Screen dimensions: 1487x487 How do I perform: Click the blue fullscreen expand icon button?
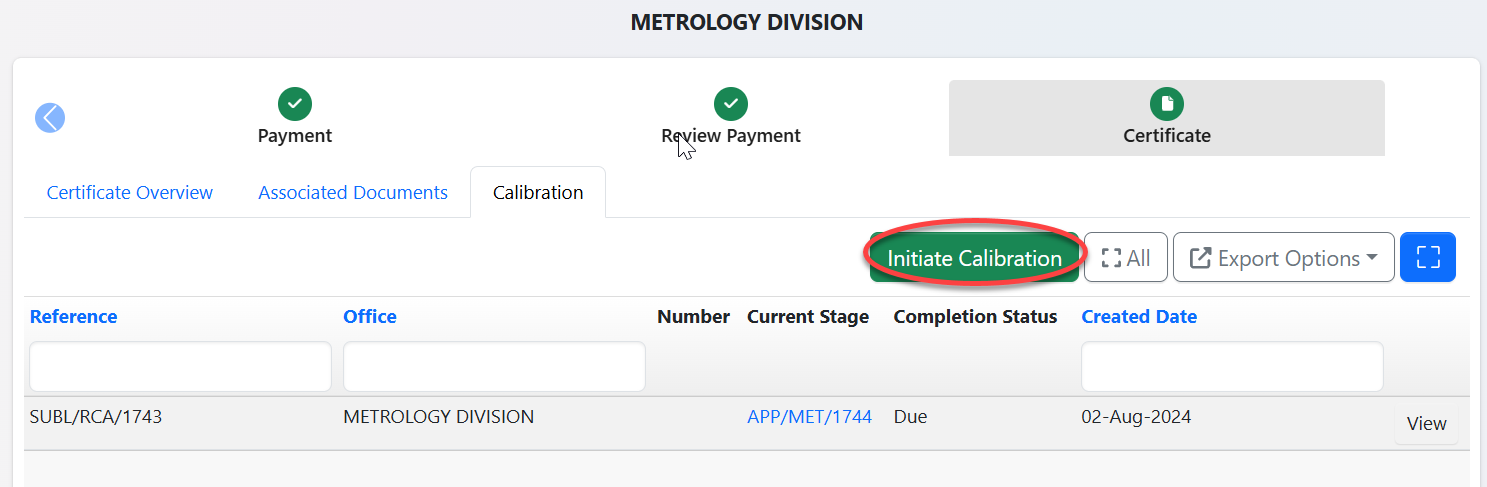coord(1427,258)
